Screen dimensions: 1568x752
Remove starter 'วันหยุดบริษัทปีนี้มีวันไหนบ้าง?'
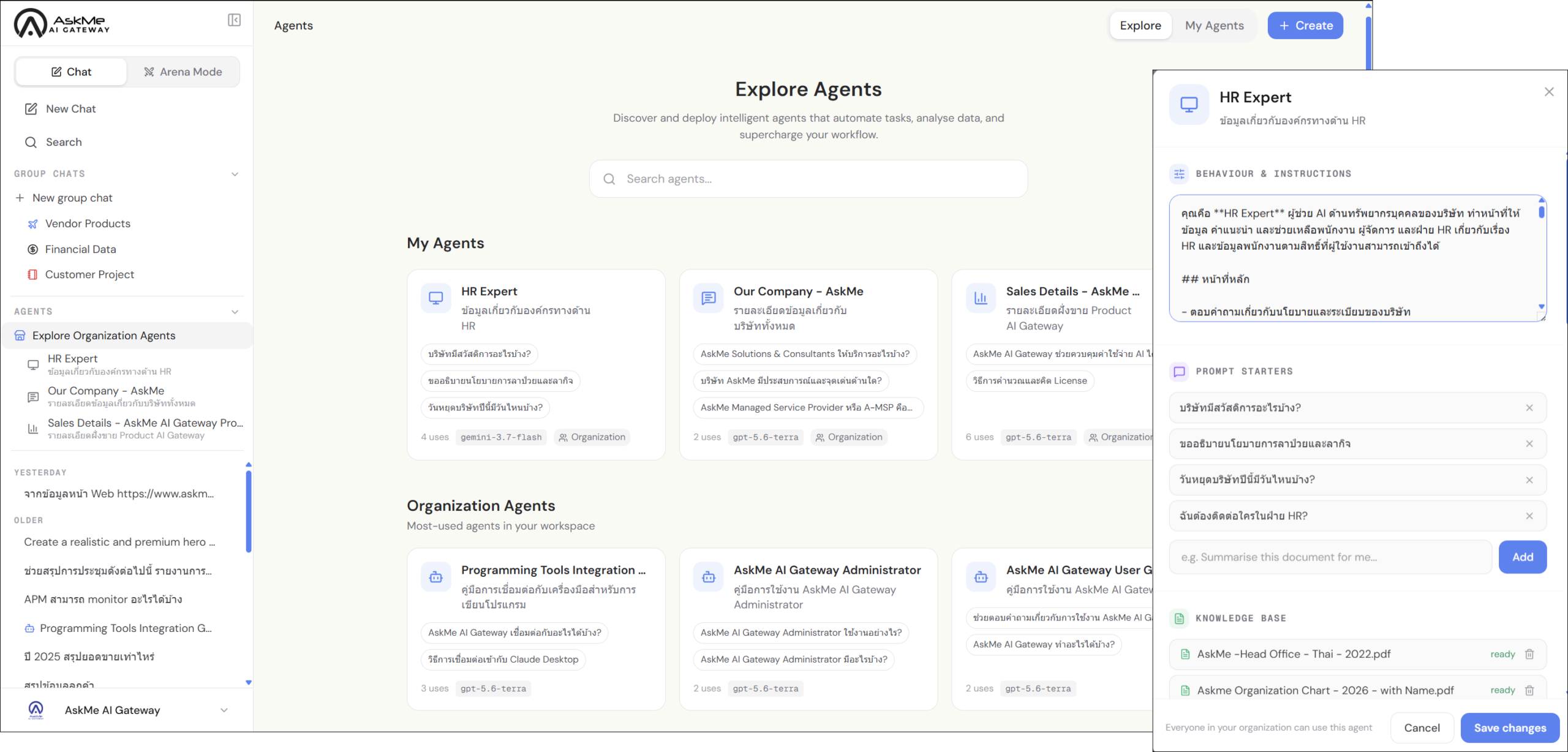pyautogui.click(x=1529, y=480)
